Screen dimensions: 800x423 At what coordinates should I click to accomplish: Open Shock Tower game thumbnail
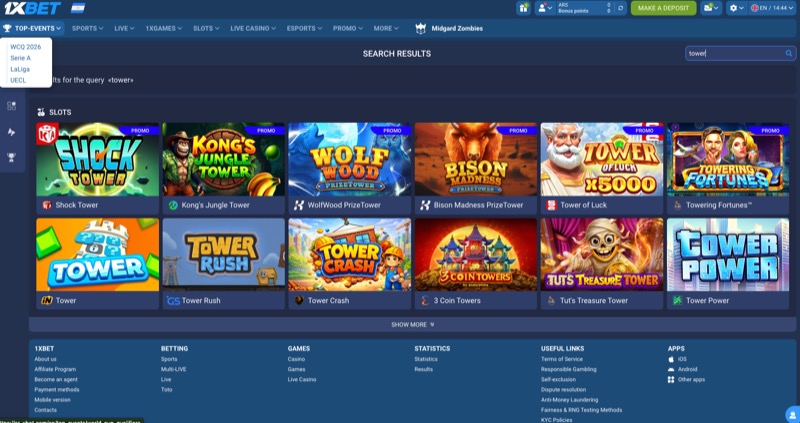(x=97, y=159)
